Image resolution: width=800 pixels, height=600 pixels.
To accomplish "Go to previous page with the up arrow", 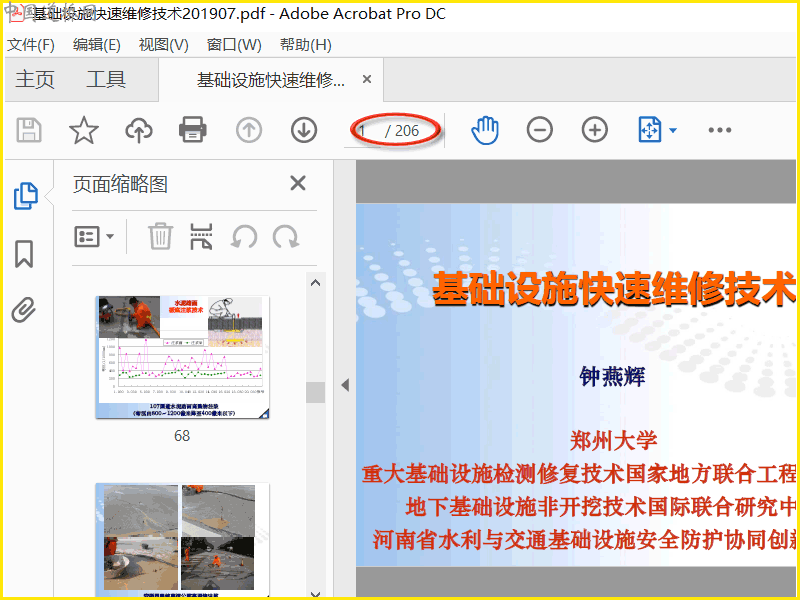I will click(x=249, y=130).
